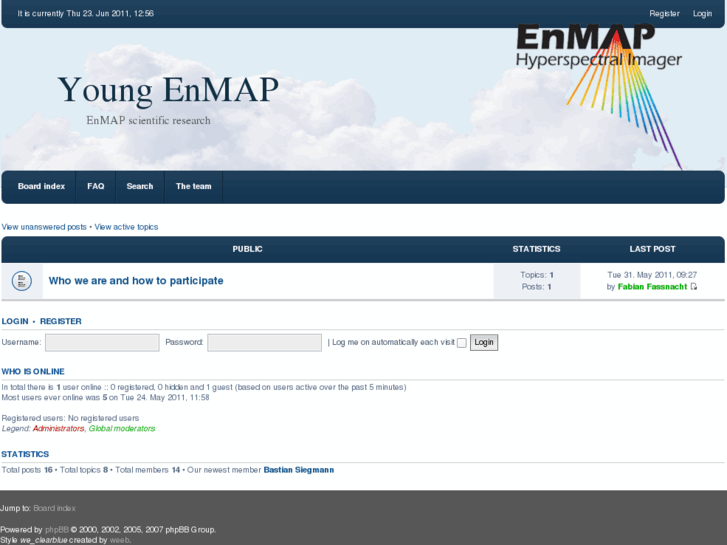The height and width of the screenshot is (545, 727).
Task: Open The team menu item
Action: click(193, 186)
